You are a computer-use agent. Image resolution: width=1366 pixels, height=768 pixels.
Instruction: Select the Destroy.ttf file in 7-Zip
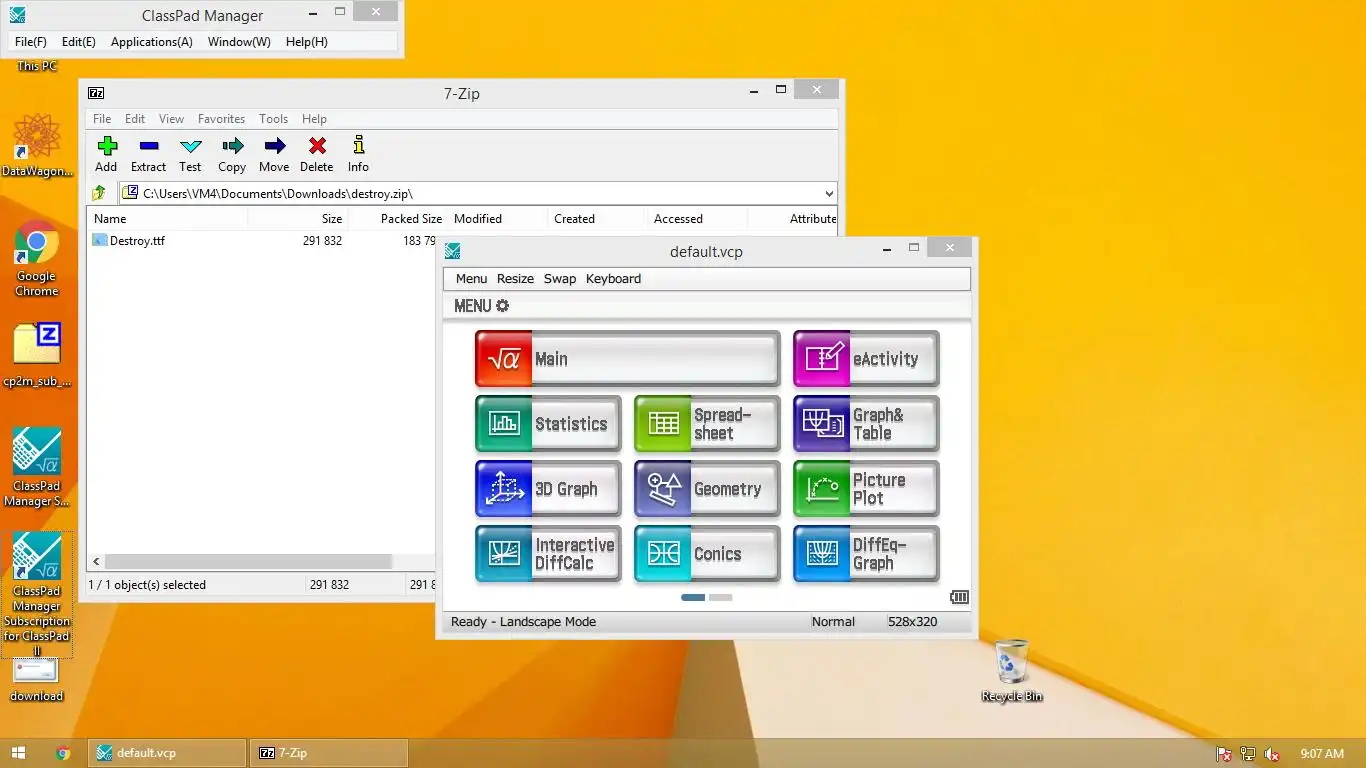tap(137, 241)
